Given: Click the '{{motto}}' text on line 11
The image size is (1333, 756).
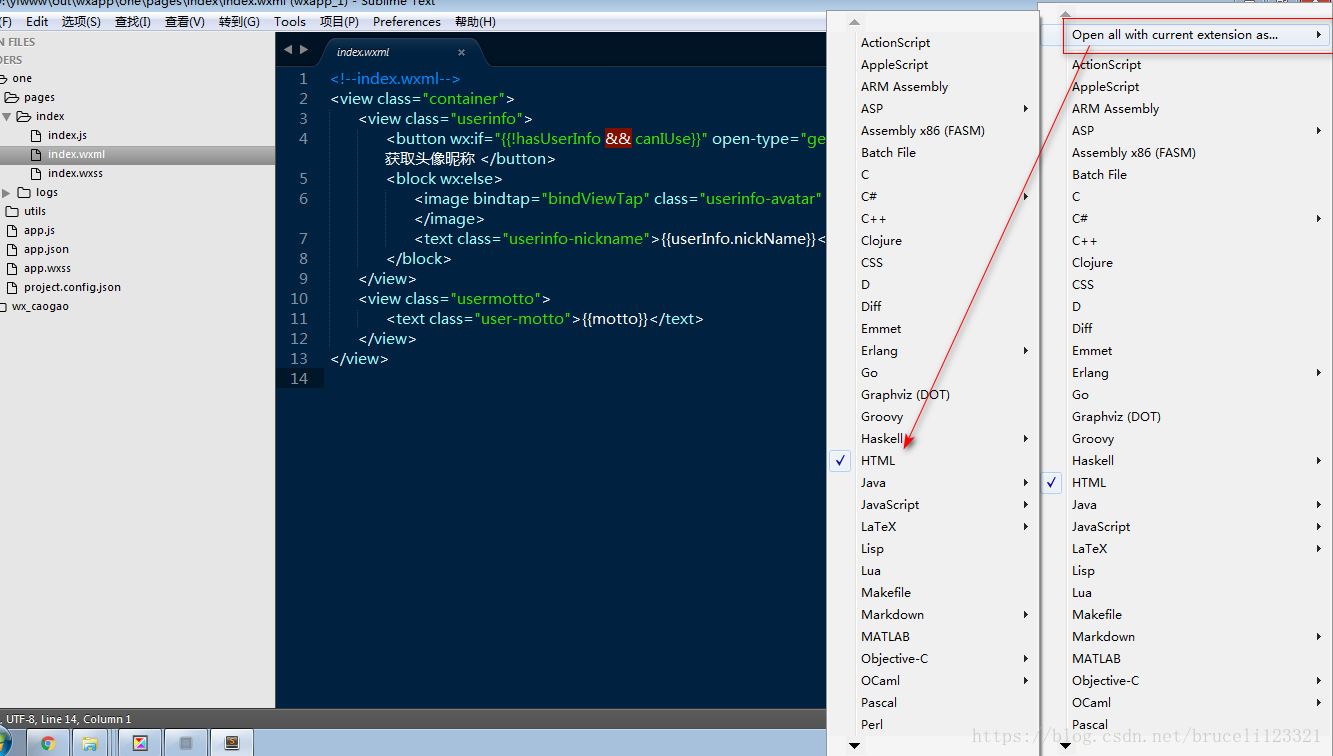Looking at the screenshot, I should (x=616, y=318).
